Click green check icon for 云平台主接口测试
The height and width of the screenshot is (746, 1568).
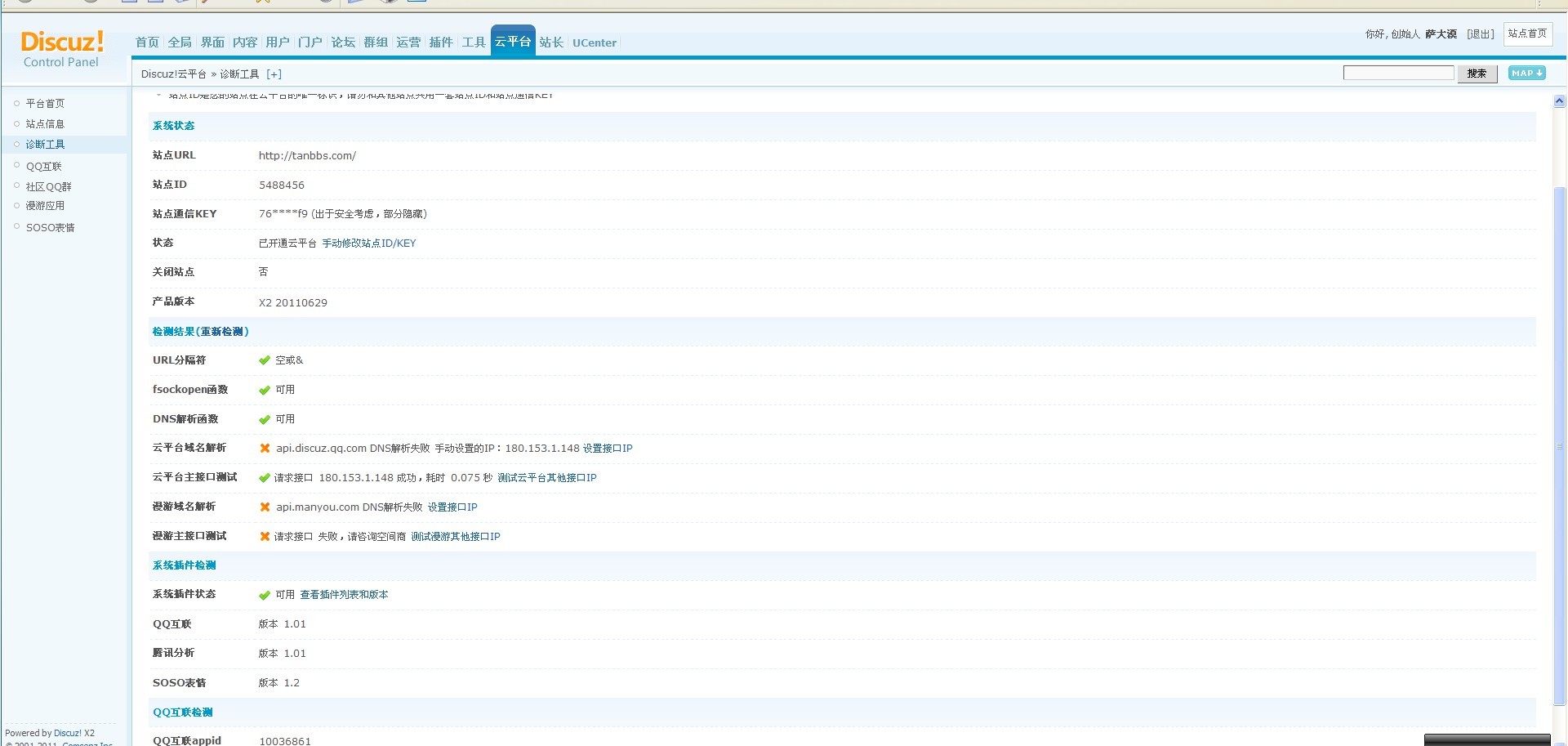tap(265, 477)
